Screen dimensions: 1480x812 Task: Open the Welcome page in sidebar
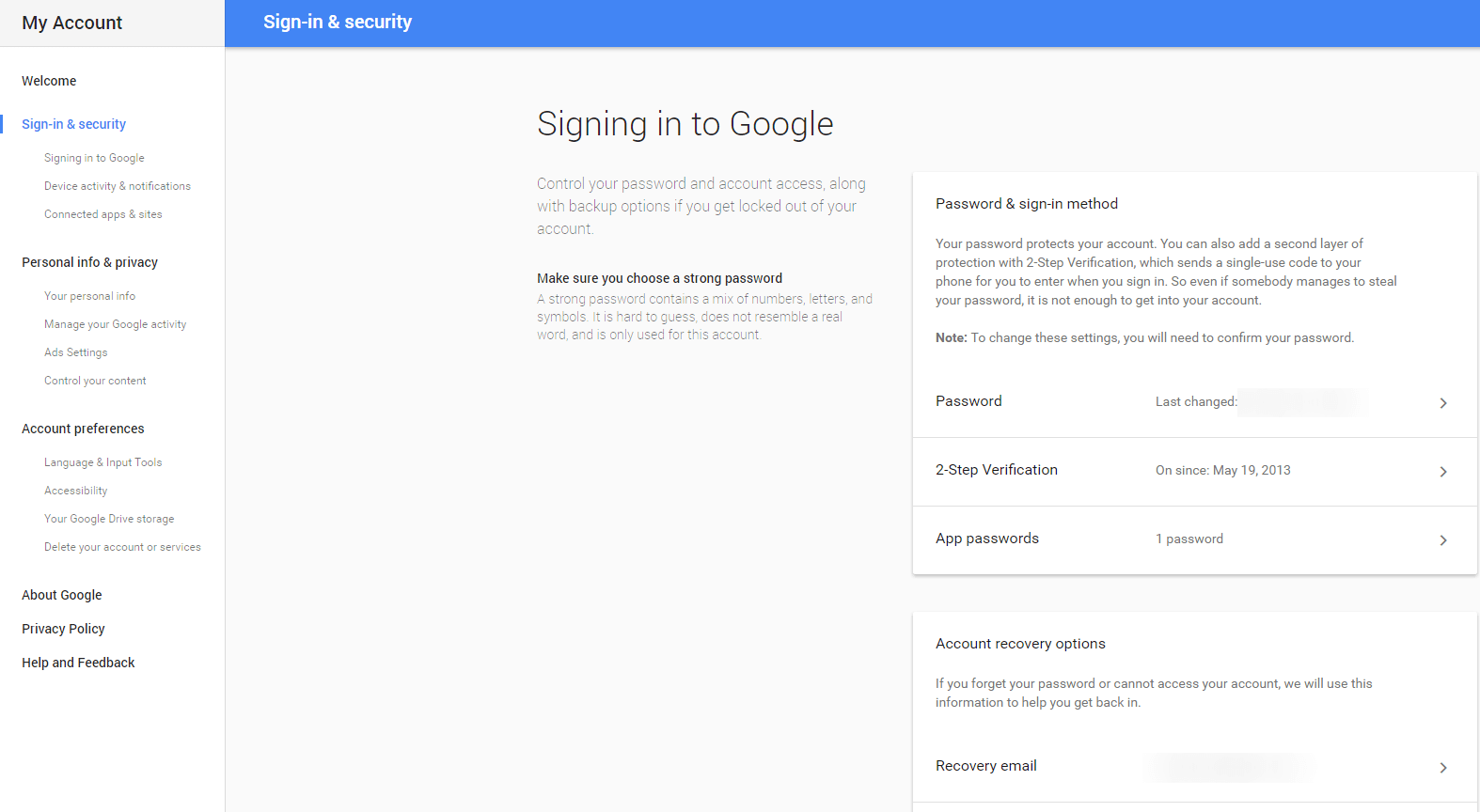49,81
